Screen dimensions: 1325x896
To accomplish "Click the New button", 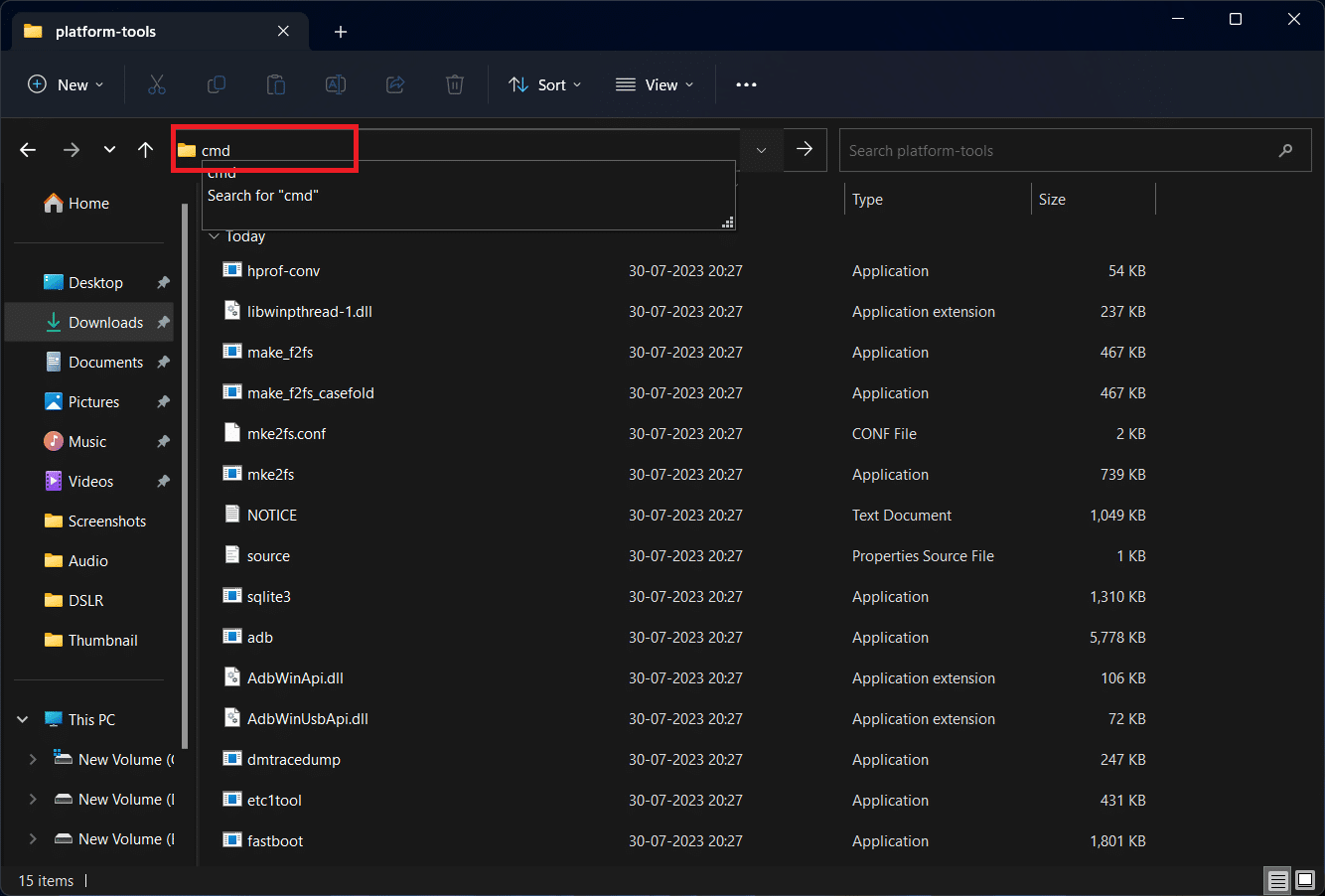I will [66, 85].
